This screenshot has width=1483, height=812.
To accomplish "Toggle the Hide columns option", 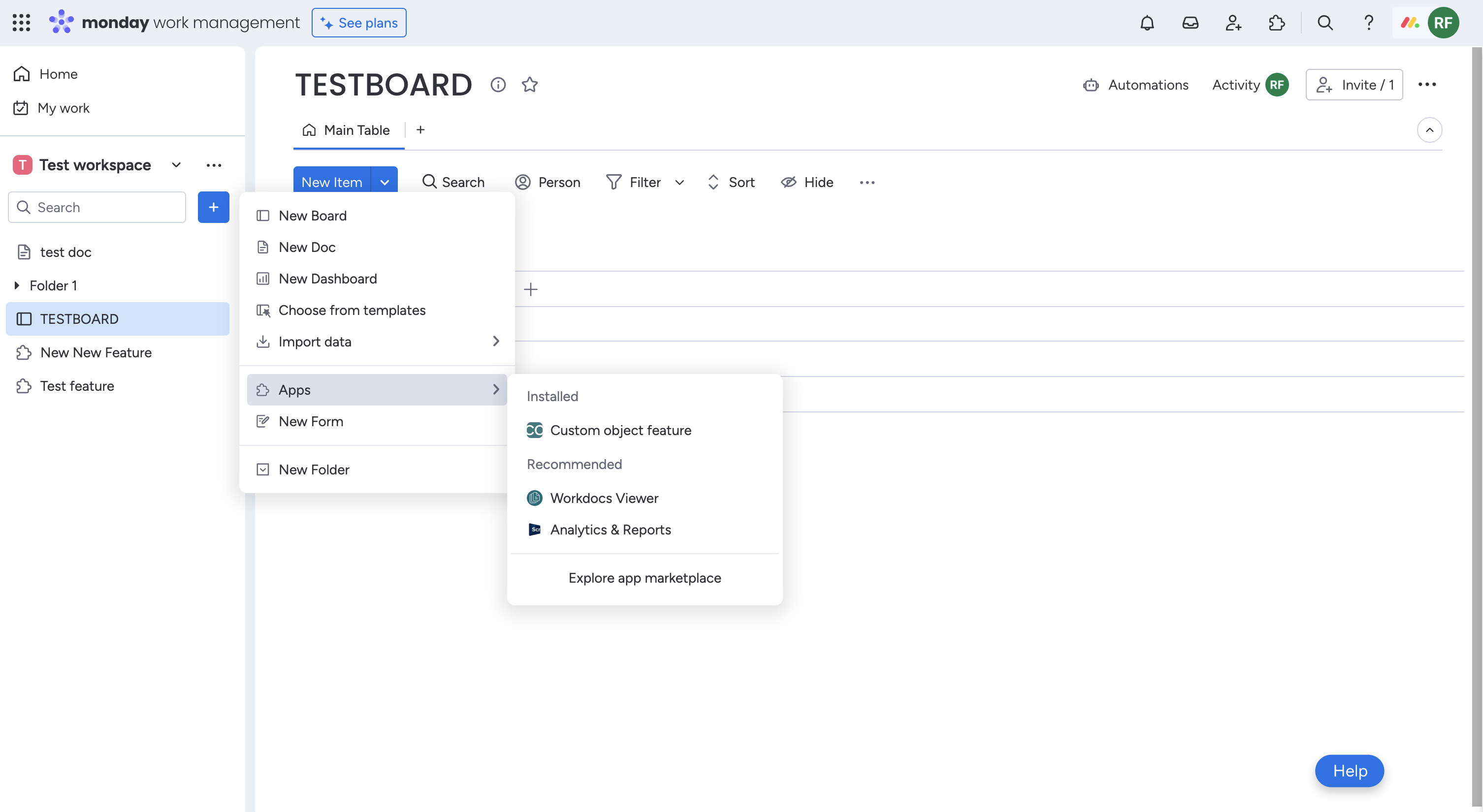I will pyautogui.click(x=807, y=182).
